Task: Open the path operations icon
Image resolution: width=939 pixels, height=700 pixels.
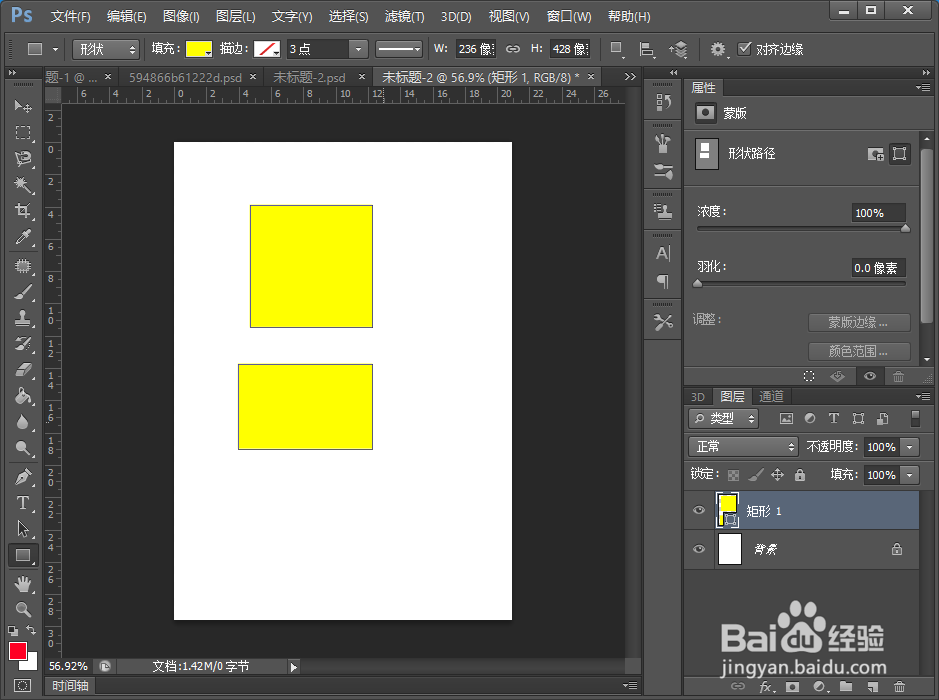Action: tap(616, 49)
